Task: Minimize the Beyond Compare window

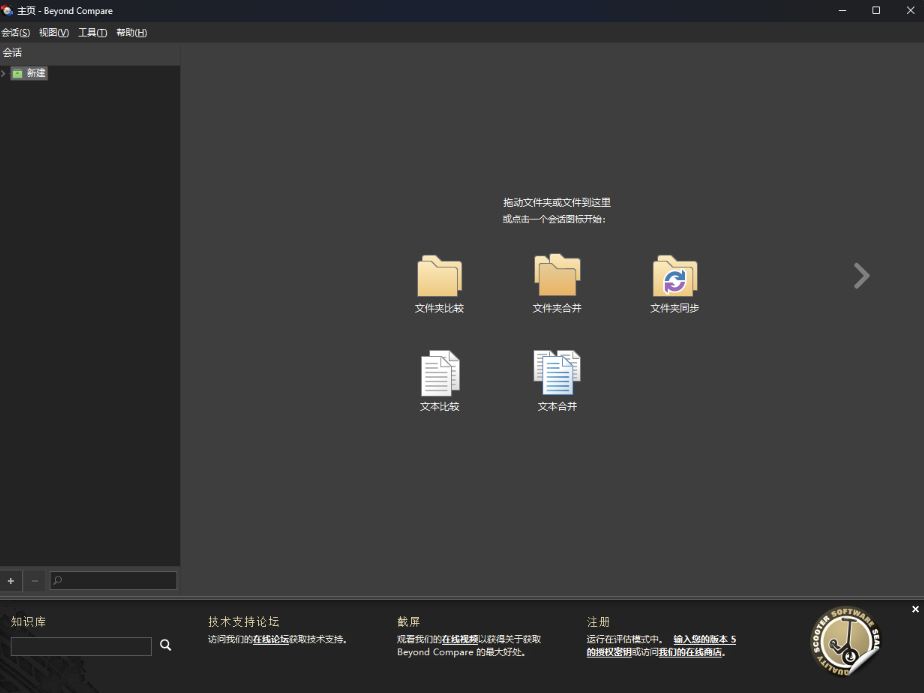Action: click(x=843, y=11)
